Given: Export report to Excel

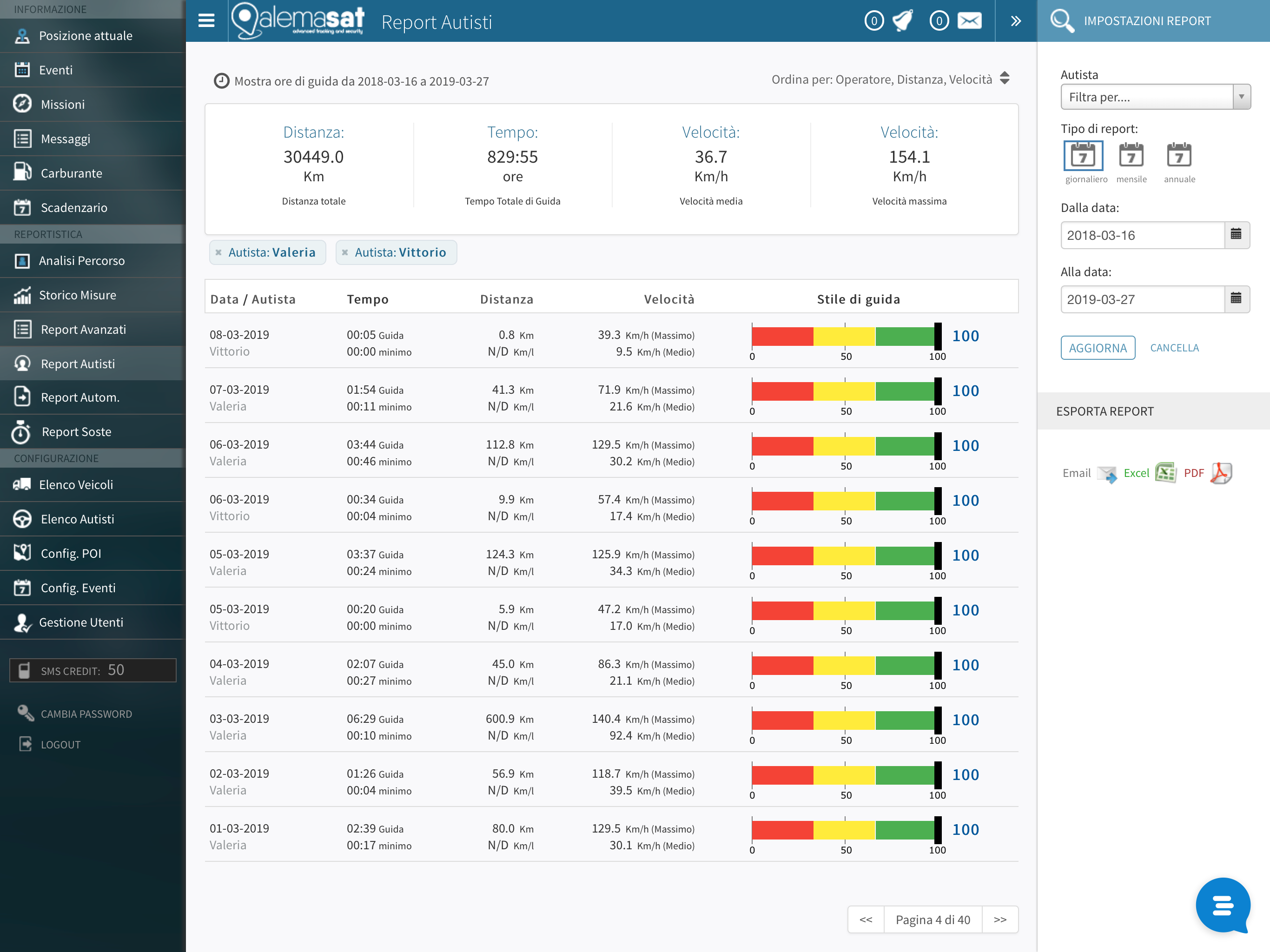Looking at the screenshot, I should pyautogui.click(x=1166, y=473).
